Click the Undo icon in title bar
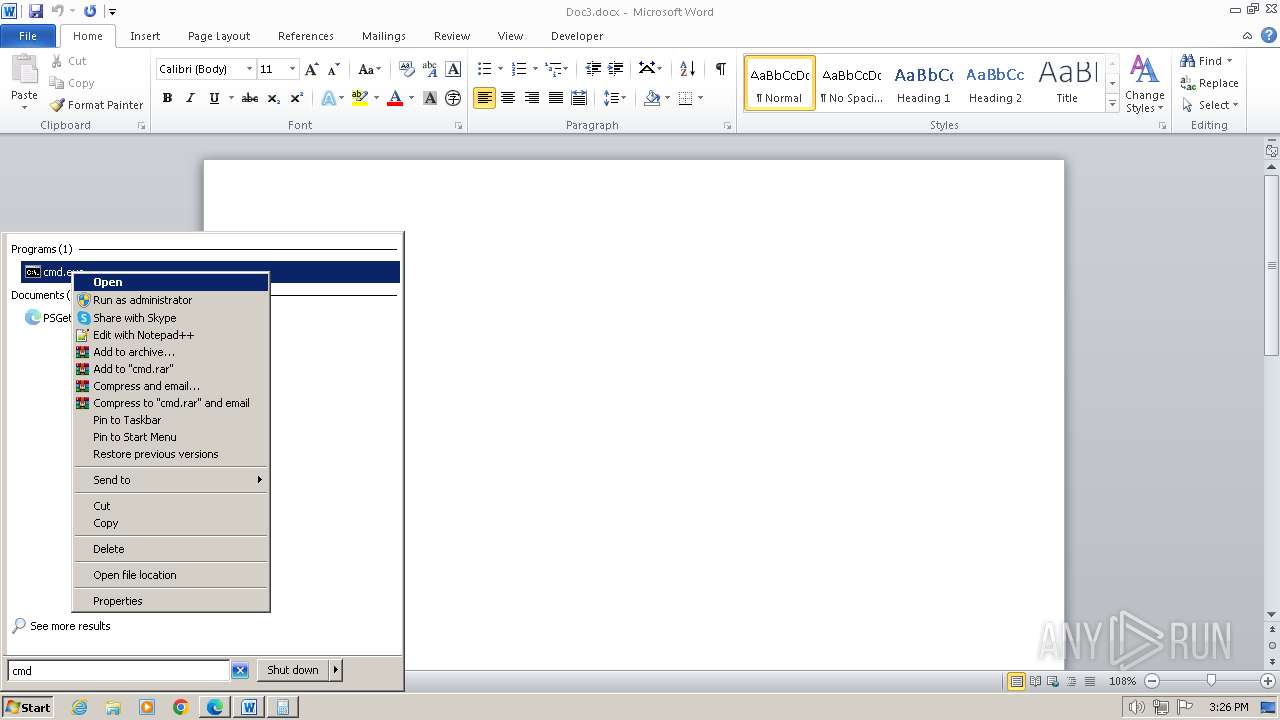The width and height of the screenshot is (1280, 720). pos(58,11)
